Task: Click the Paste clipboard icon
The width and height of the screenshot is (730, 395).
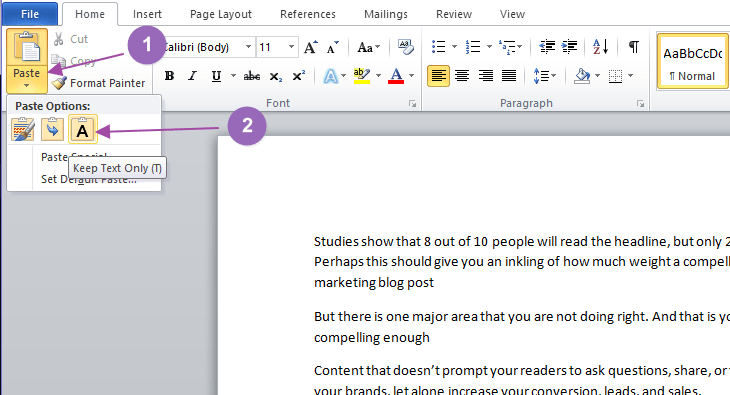Action: coord(27,47)
